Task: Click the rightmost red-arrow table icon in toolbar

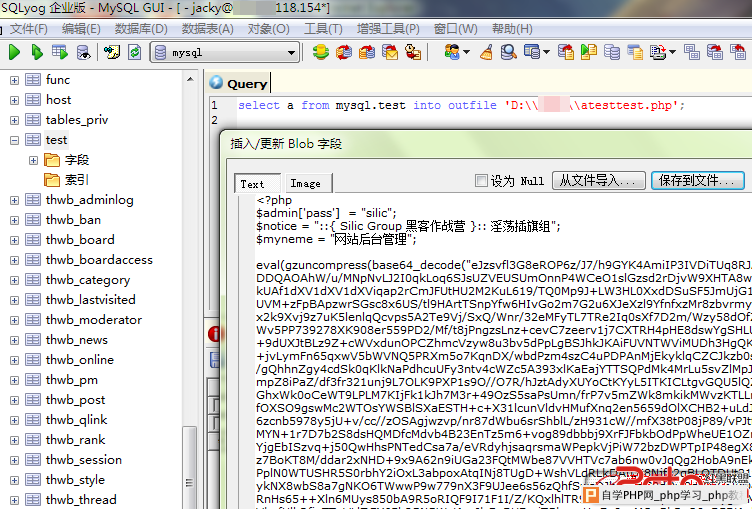Action: 738,52
